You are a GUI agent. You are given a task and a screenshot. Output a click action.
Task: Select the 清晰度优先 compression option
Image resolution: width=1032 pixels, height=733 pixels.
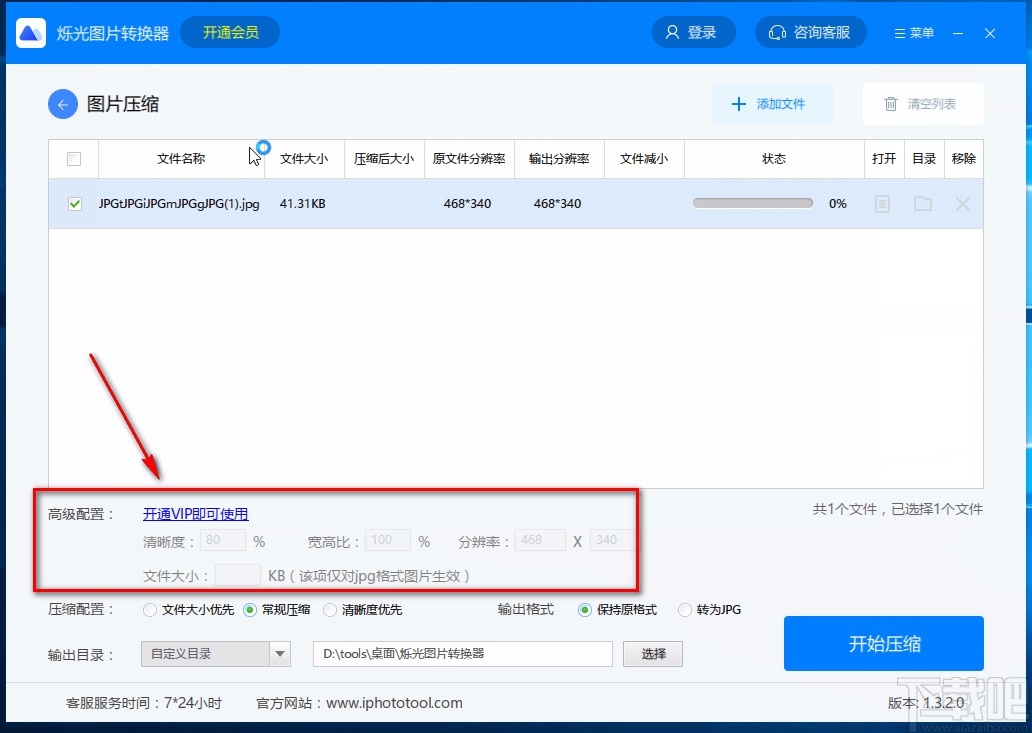point(331,610)
